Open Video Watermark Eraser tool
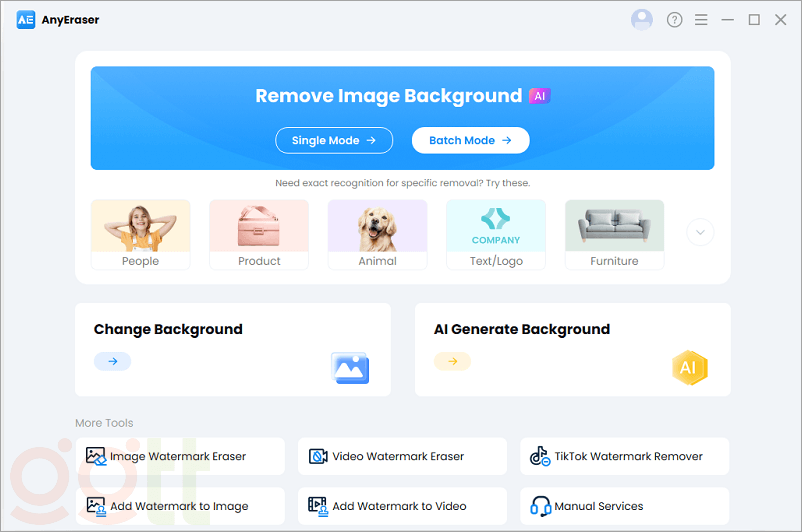 point(397,456)
